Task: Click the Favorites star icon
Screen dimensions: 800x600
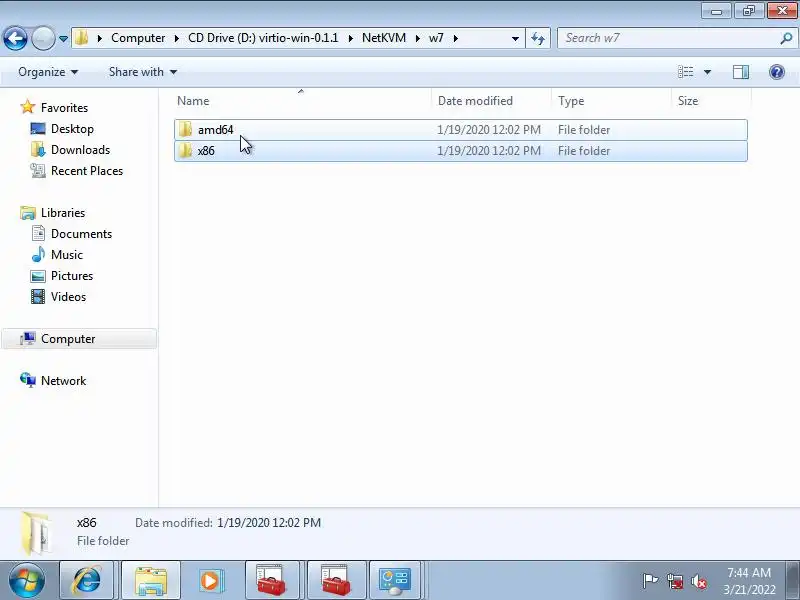Action: coord(27,107)
